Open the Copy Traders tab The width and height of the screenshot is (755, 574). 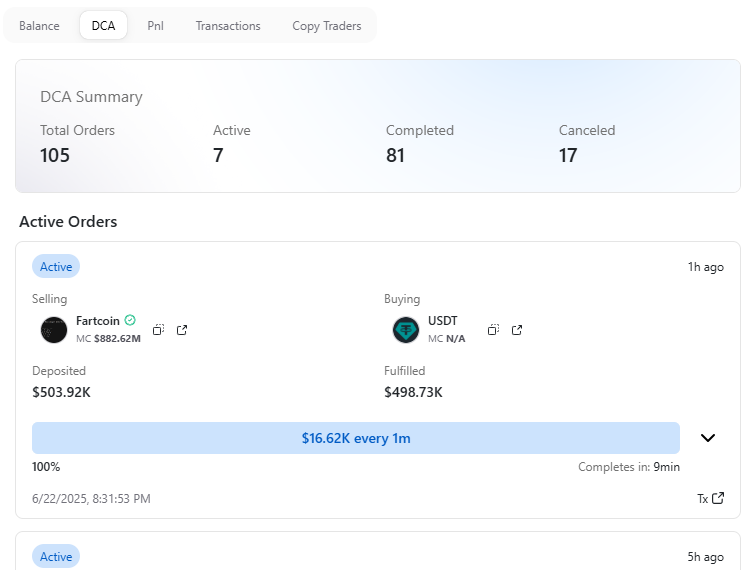[x=327, y=26]
